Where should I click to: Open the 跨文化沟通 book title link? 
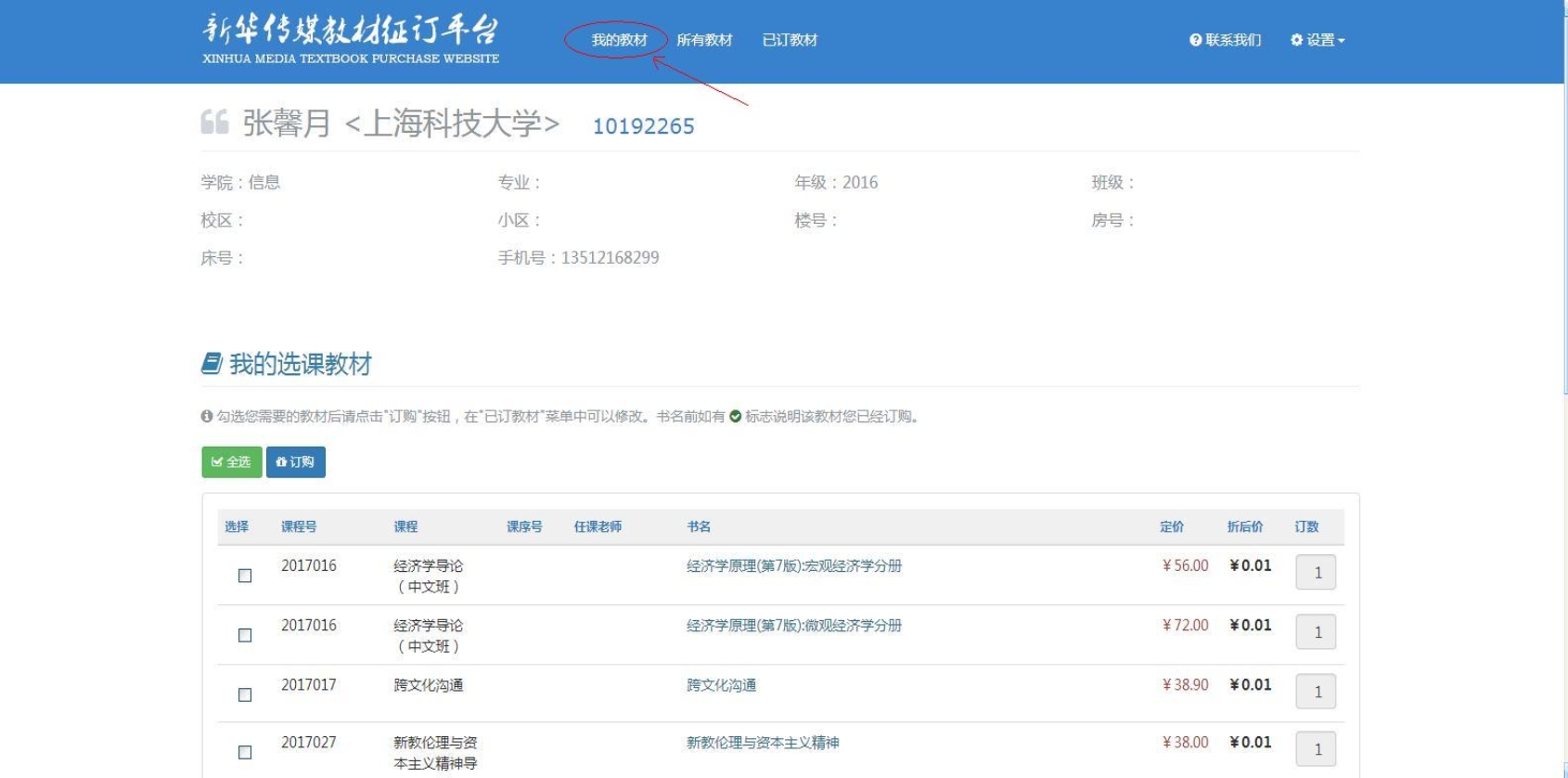click(x=721, y=685)
